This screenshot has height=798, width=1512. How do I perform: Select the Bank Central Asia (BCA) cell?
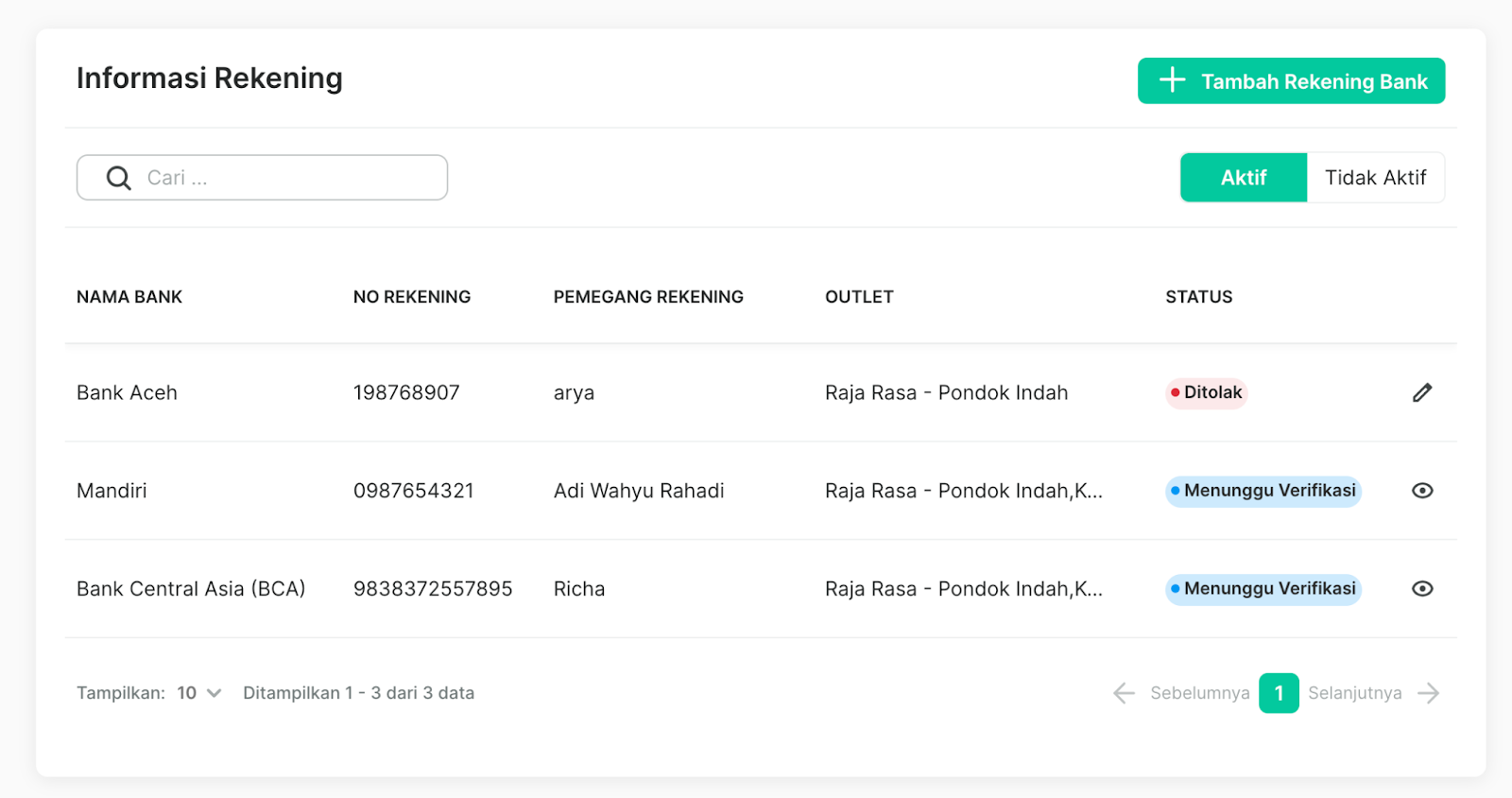[x=191, y=589]
